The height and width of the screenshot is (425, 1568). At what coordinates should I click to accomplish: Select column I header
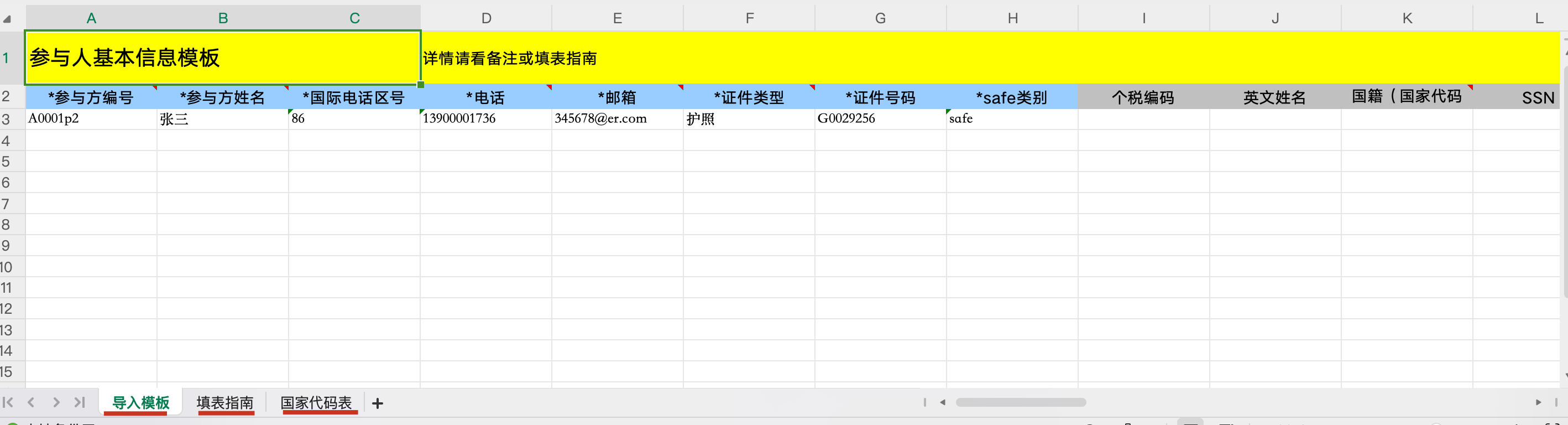1144,18
